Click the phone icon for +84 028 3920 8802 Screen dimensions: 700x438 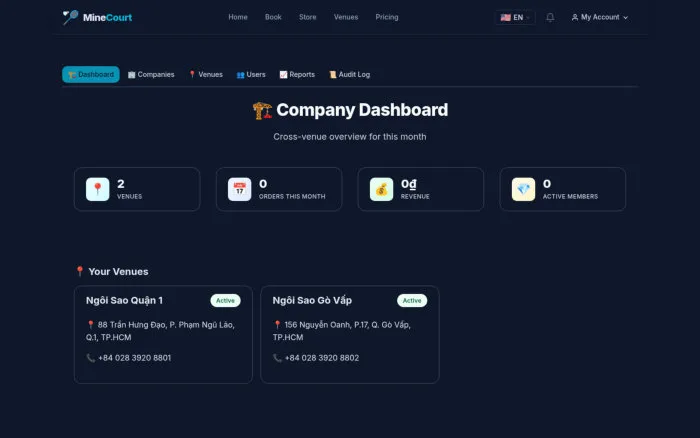(x=277, y=358)
